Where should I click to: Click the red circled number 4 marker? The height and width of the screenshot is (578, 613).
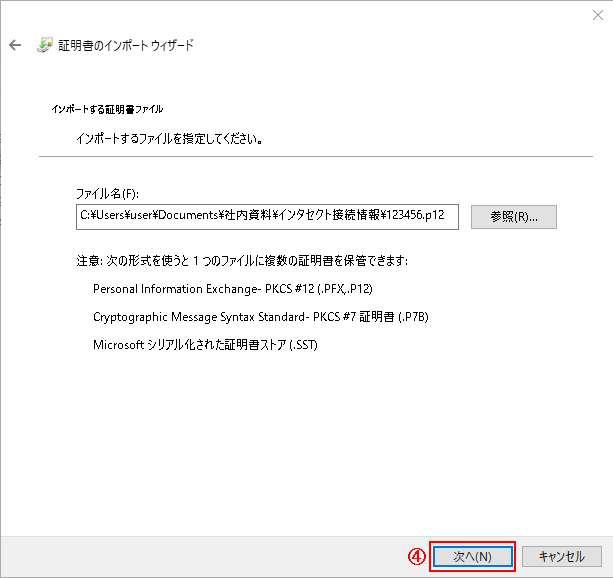(x=418, y=556)
